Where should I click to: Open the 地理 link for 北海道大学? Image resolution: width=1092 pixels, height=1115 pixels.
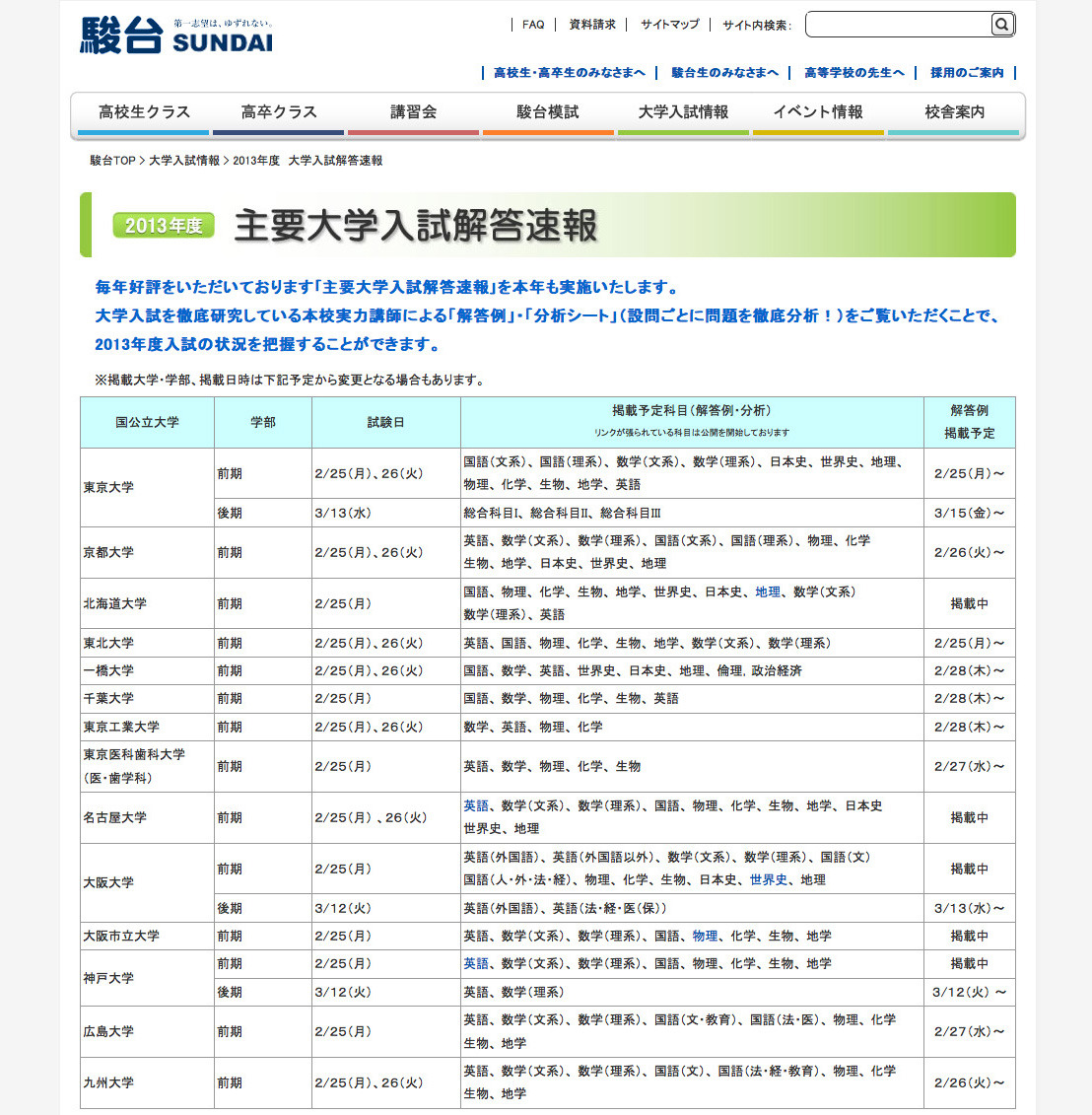768,592
